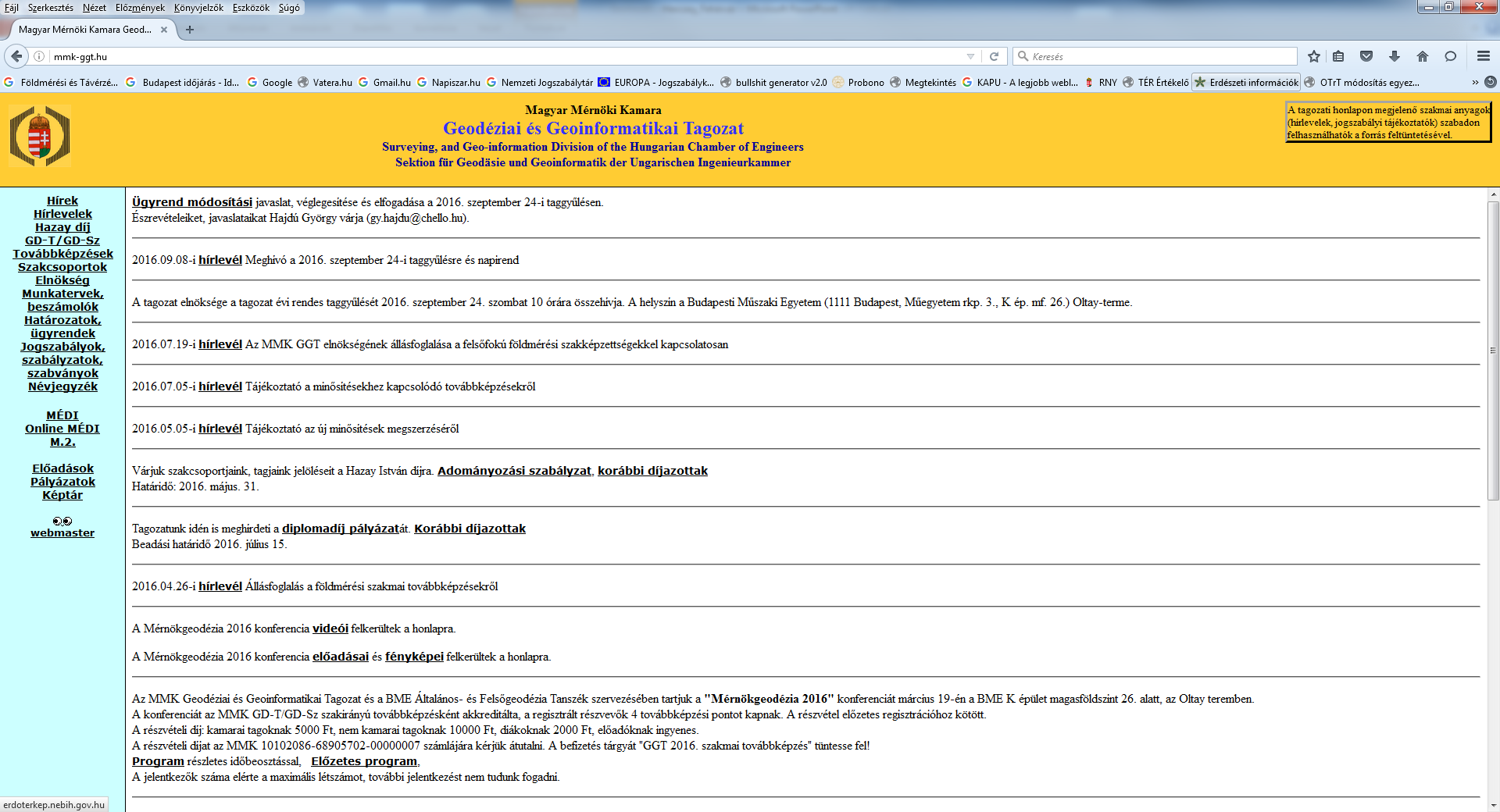Open the Pályázatok sidebar link
This screenshot has width=1500, height=812.
click(62, 482)
